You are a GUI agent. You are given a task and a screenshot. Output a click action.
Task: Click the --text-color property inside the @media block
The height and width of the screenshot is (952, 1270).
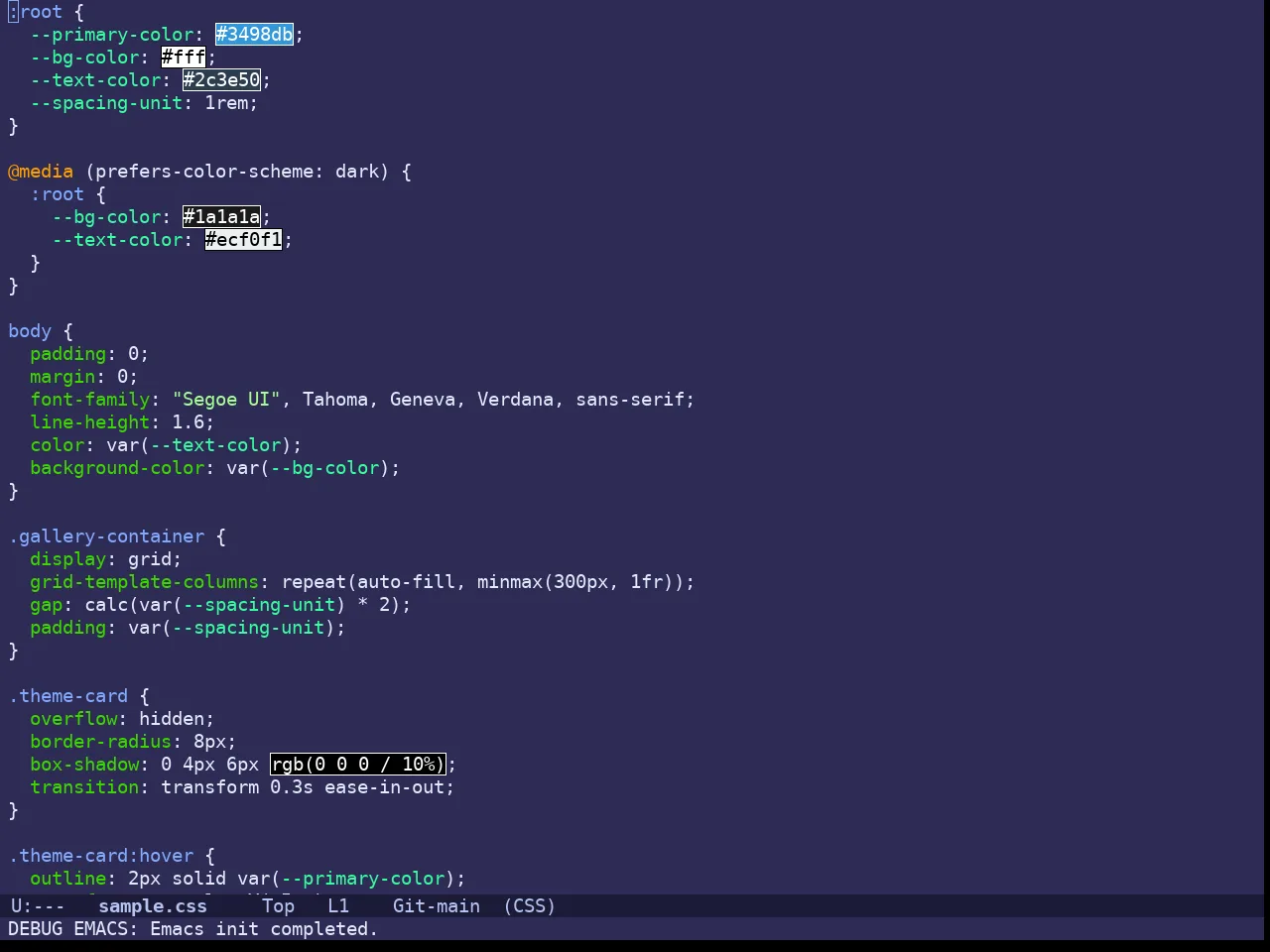[x=117, y=240]
